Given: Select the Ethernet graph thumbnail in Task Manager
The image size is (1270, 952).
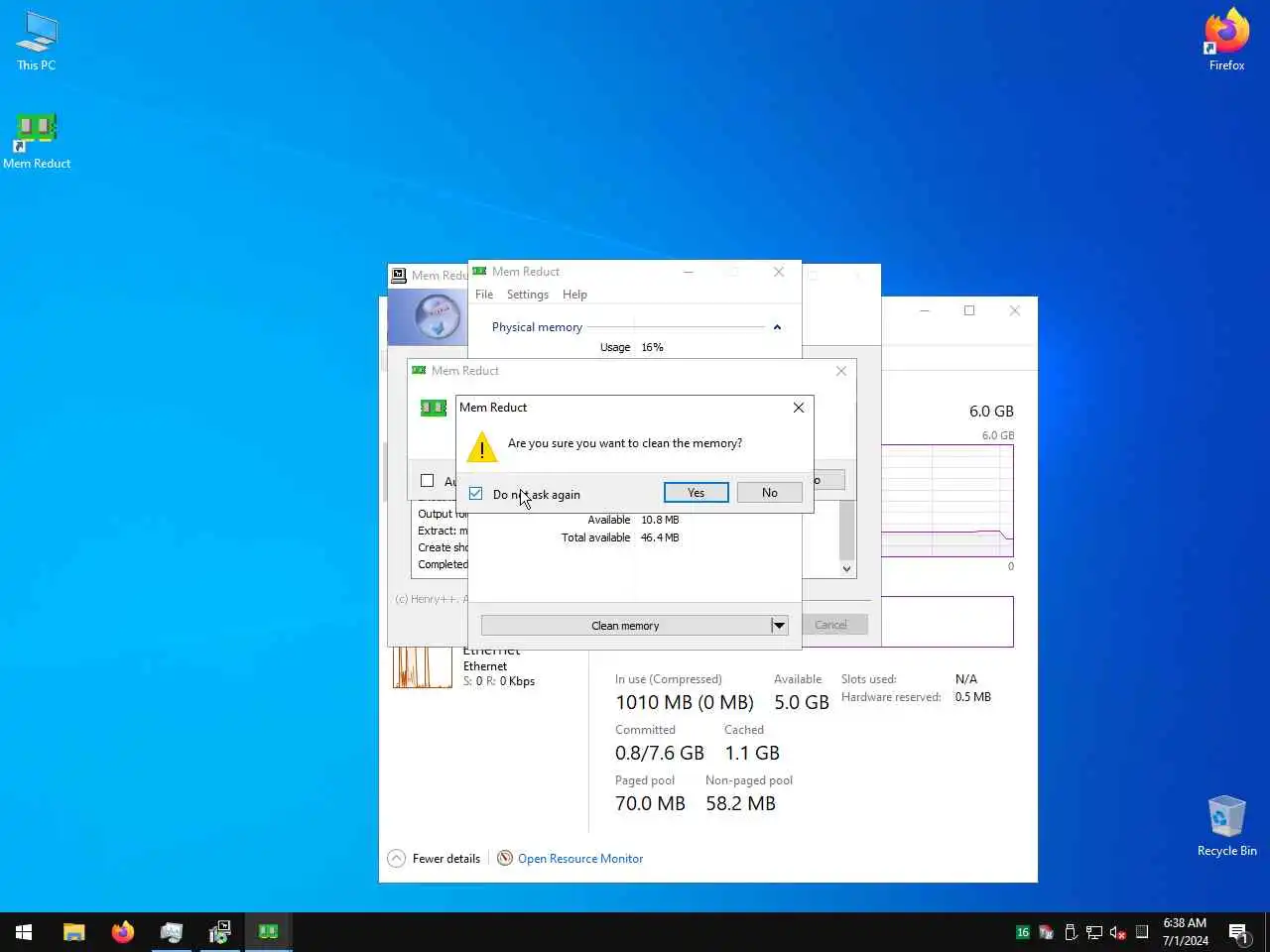Looking at the screenshot, I should 424,667.
